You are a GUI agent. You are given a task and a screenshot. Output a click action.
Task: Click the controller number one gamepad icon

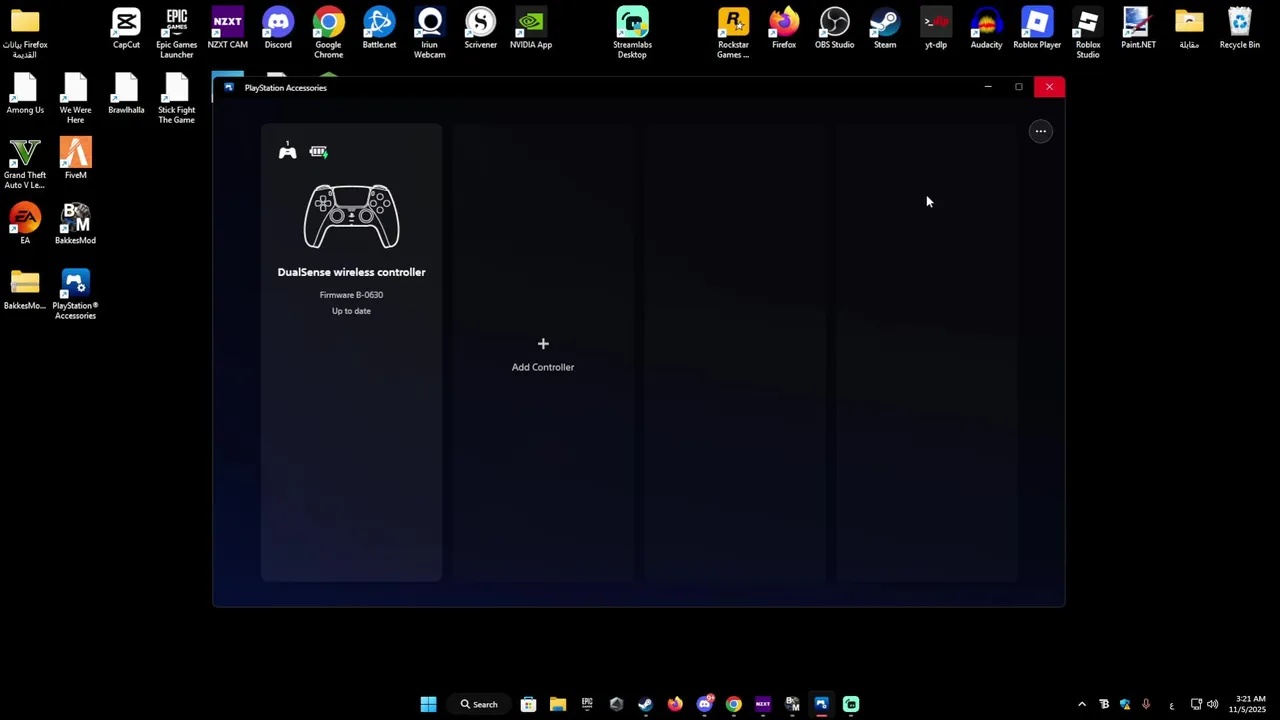(x=287, y=151)
